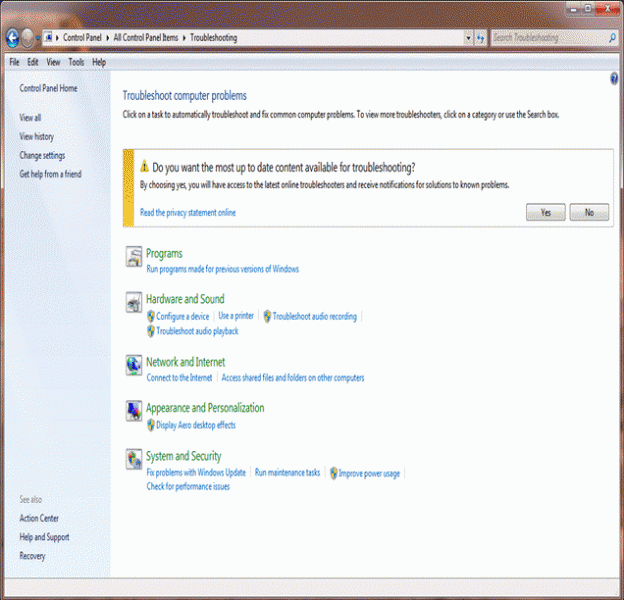Click the No button
Screen dimensions: 624x600
coord(589,212)
